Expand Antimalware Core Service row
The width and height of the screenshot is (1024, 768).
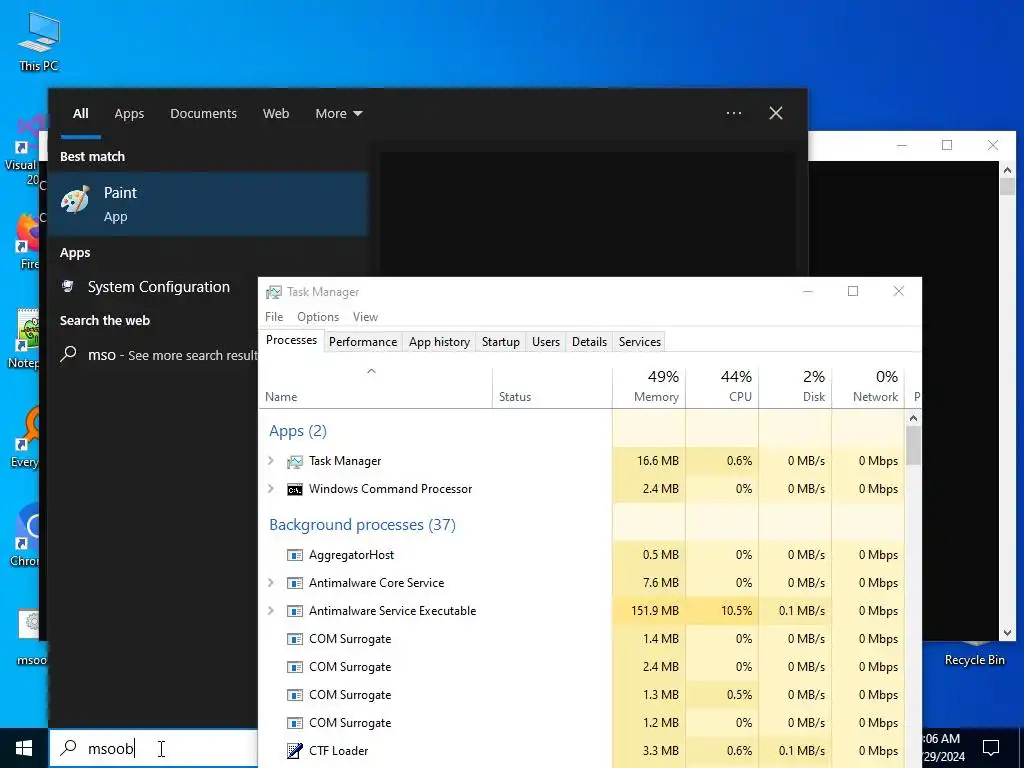(x=271, y=583)
